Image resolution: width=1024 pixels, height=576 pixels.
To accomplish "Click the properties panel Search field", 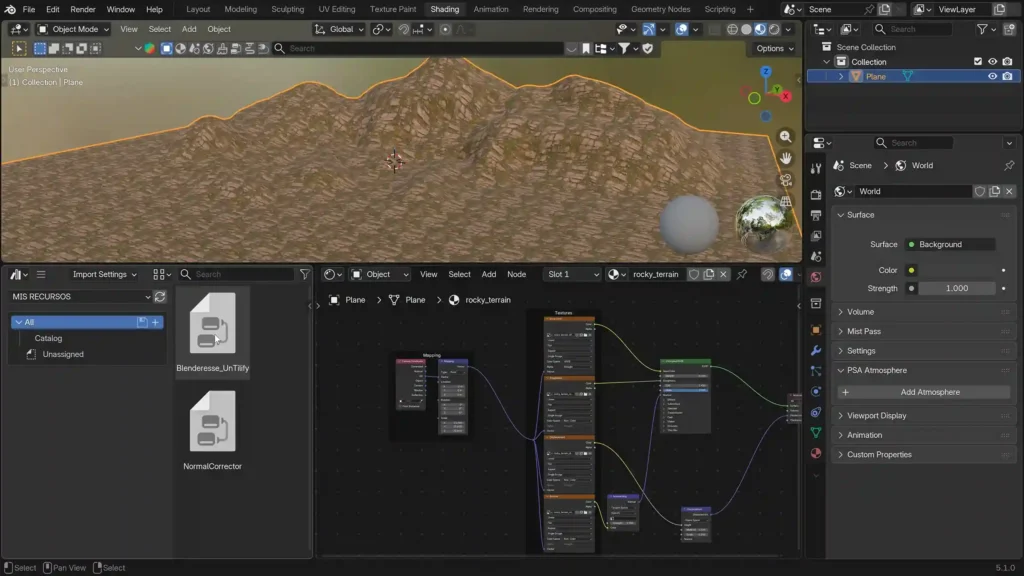I will 913,142.
